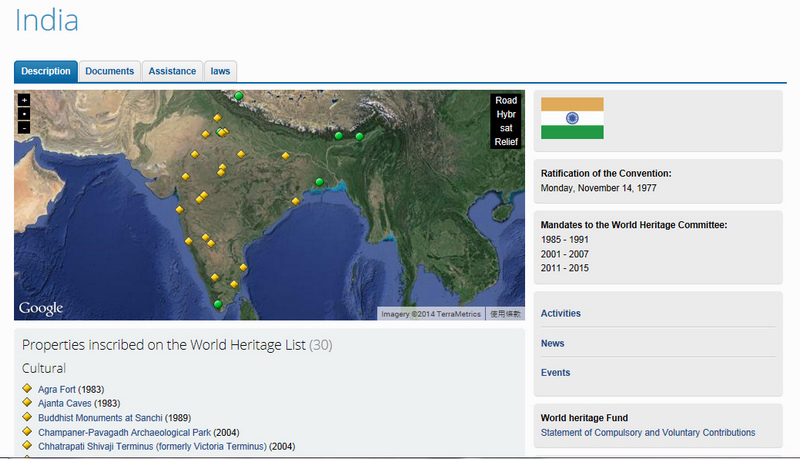This screenshot has width=800, height=459.
Task: Open Champaner-Pavagadh Archaeological Park link
Action: [x=124, y=432]
